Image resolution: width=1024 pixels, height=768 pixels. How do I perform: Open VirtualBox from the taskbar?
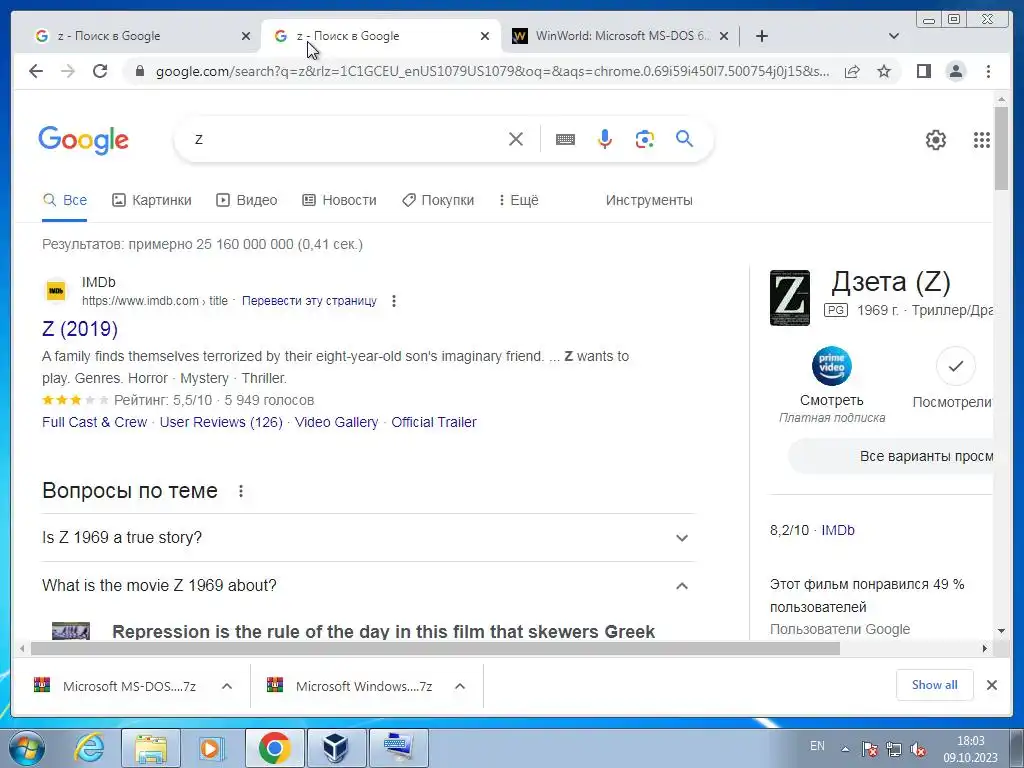pyautogui.click(x=336, y=748)
